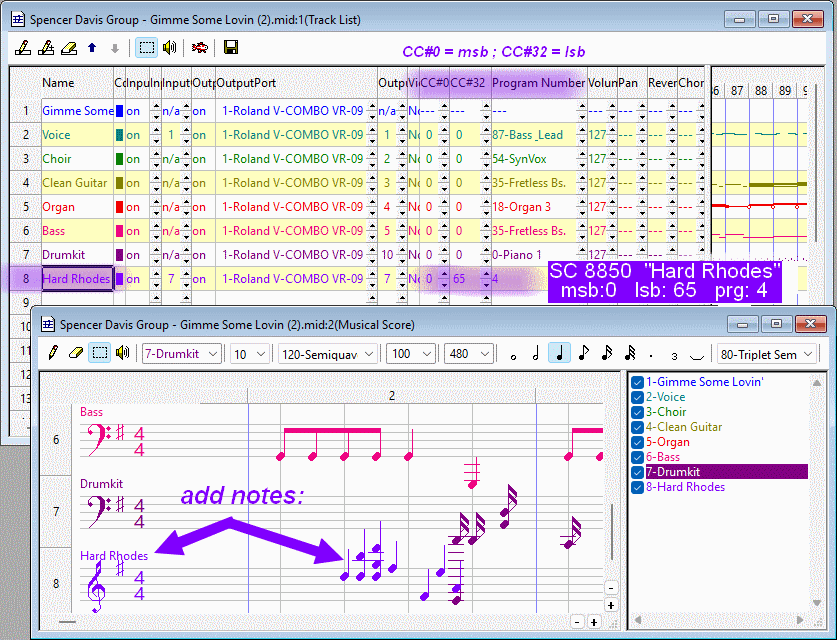Toggle the tie note button
The width and height of the screenshot is (837, 640).
click(697, 357)
